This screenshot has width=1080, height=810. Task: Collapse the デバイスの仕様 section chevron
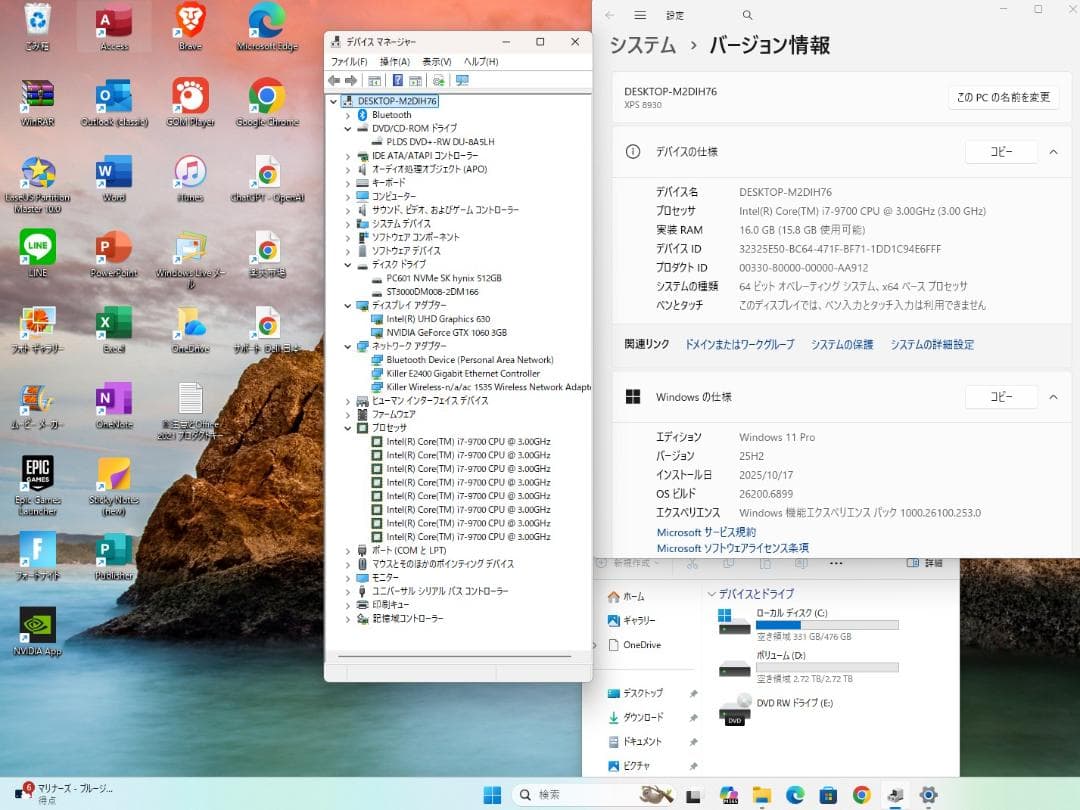1054,151
